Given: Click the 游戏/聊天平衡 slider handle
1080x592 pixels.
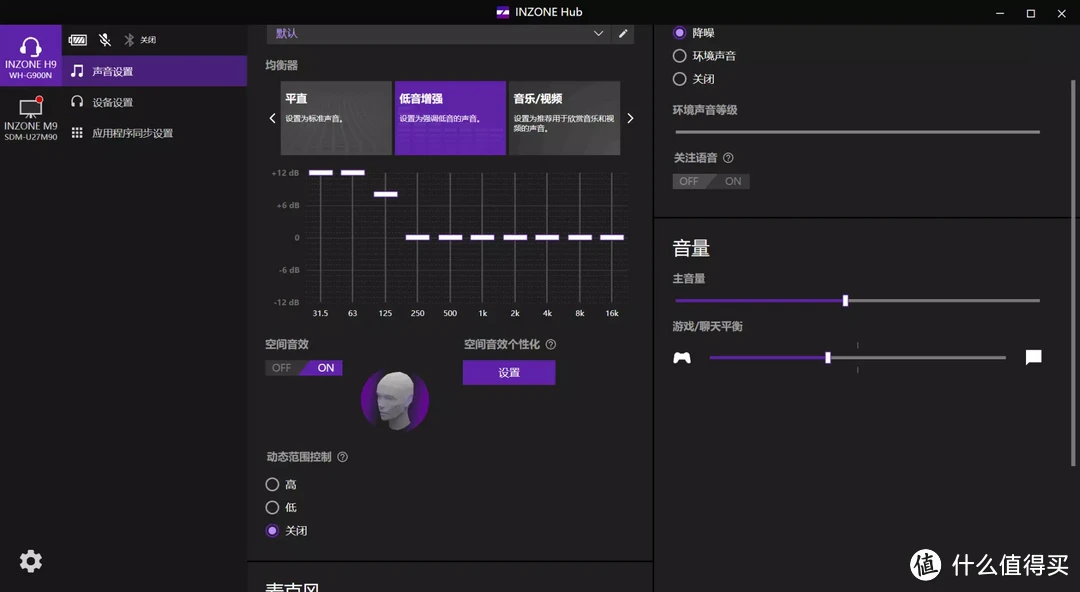Looking at the screenshot, I should coord(828,358).
